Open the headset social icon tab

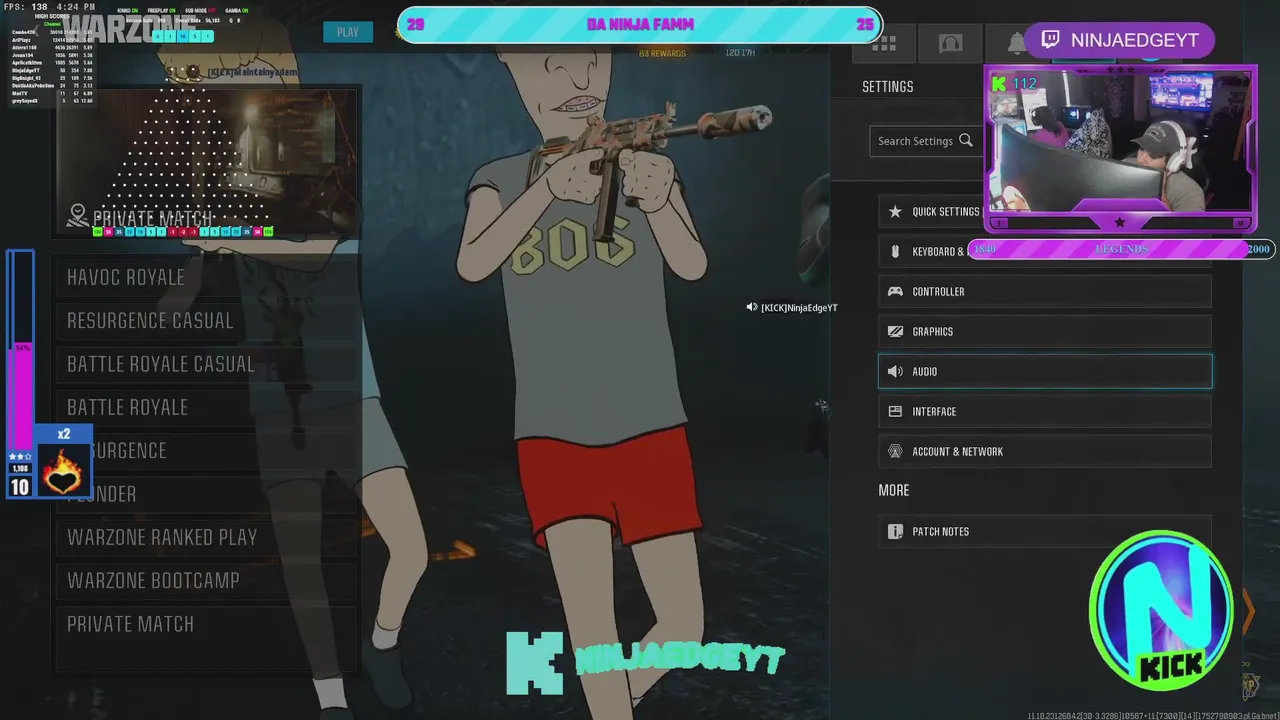pyautogui.click(x=950, y=44)
